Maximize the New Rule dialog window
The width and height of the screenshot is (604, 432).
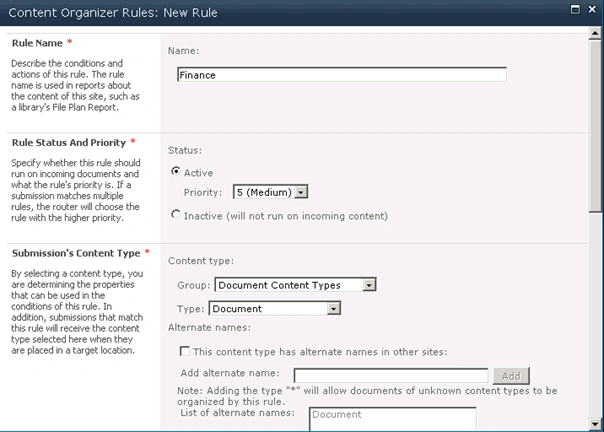[575, 10]
